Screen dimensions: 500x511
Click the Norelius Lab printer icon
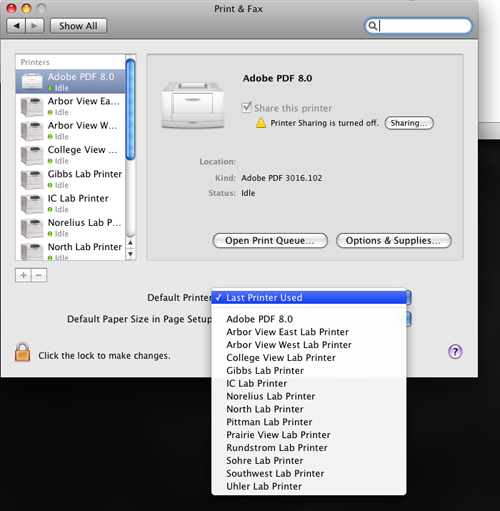(x=32, y=228)
